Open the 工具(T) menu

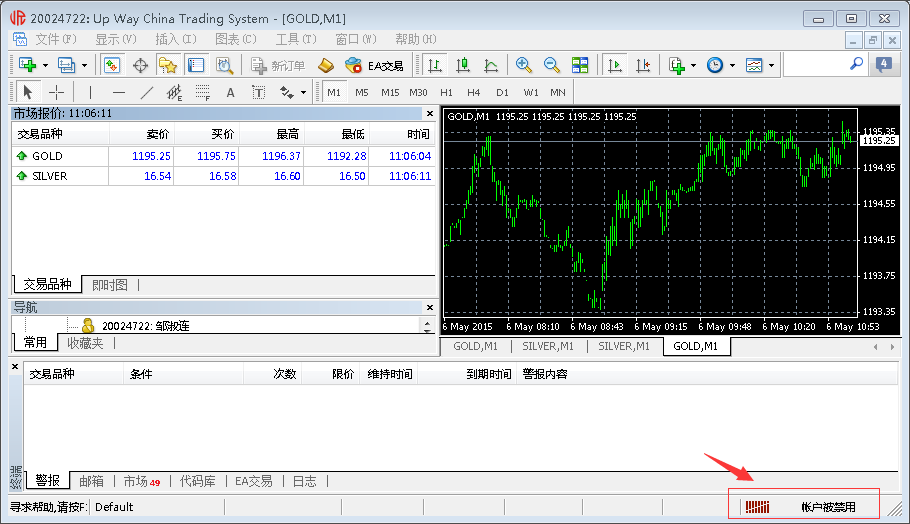[295, 39]
